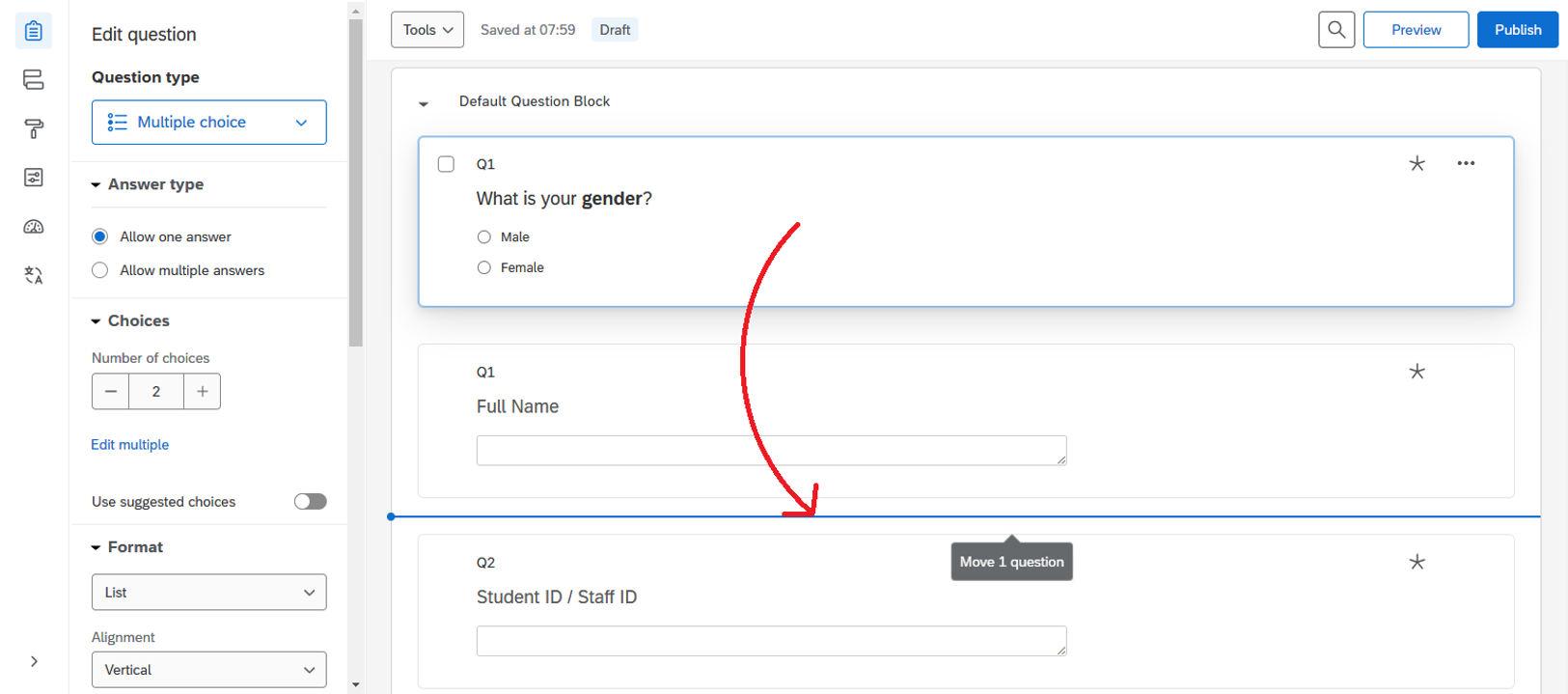The width and height of the screenshot is (1568, 694).
Task: Open the three-dot menu on gender question
Action: point(1466,163)
